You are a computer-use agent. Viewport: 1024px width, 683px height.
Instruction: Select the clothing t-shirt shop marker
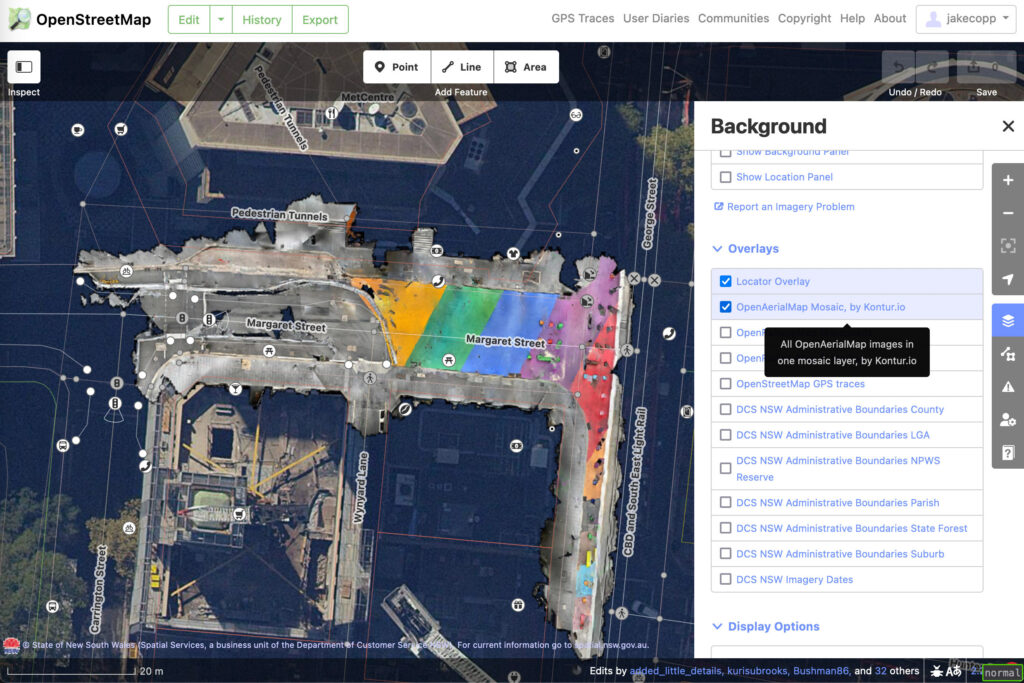(x=513, y=253)
